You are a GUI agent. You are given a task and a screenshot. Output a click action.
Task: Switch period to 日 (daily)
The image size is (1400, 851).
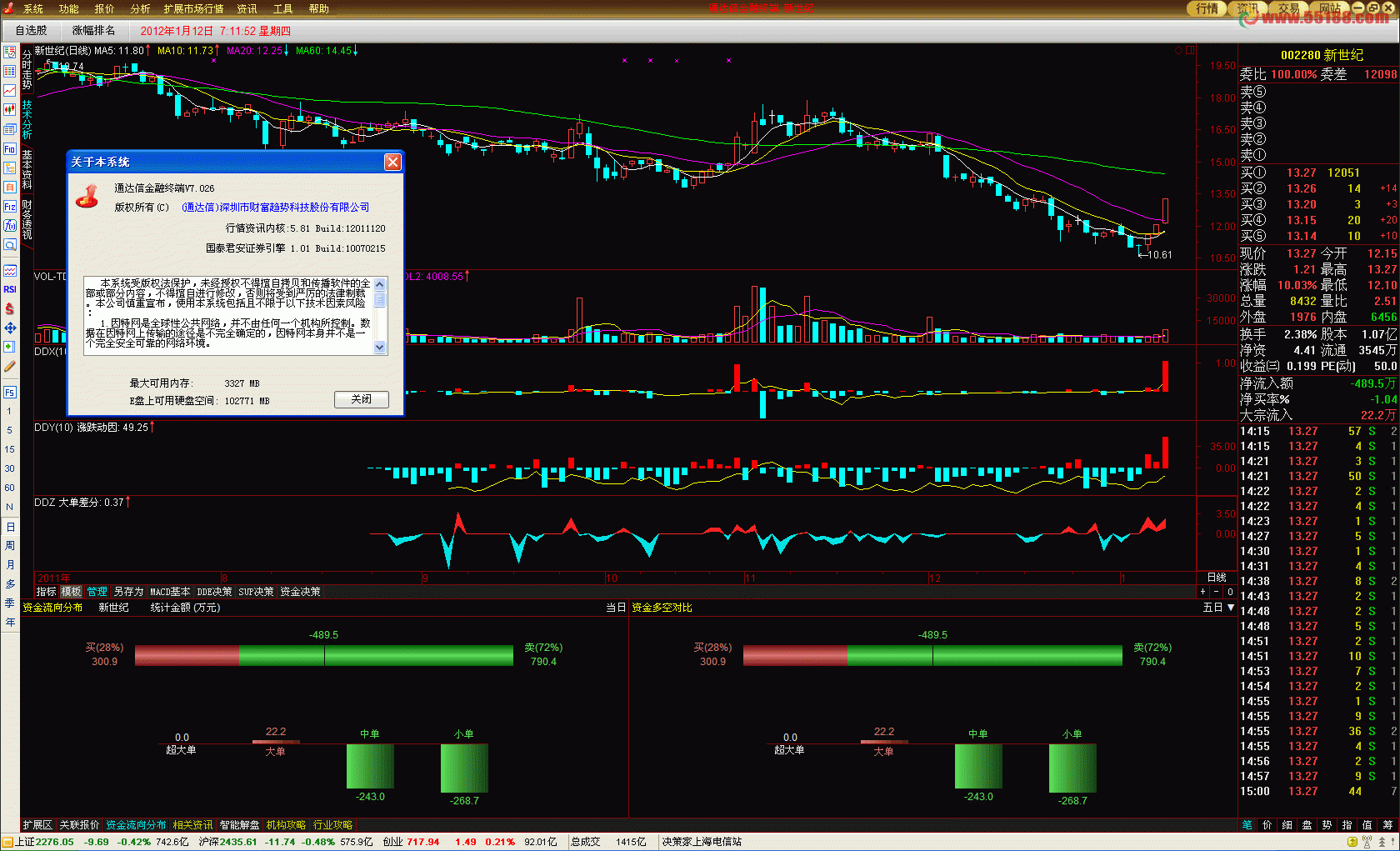pyautogui.click(x=10, y=527)
